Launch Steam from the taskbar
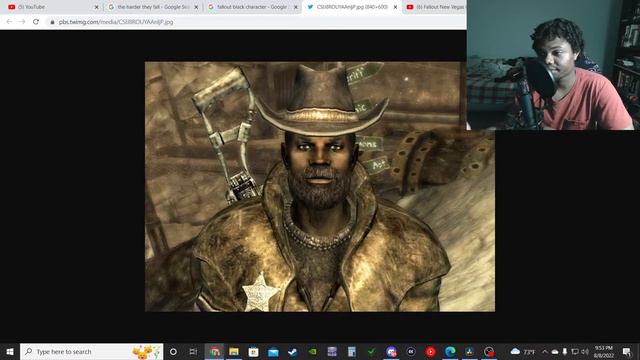 [293, 351]
